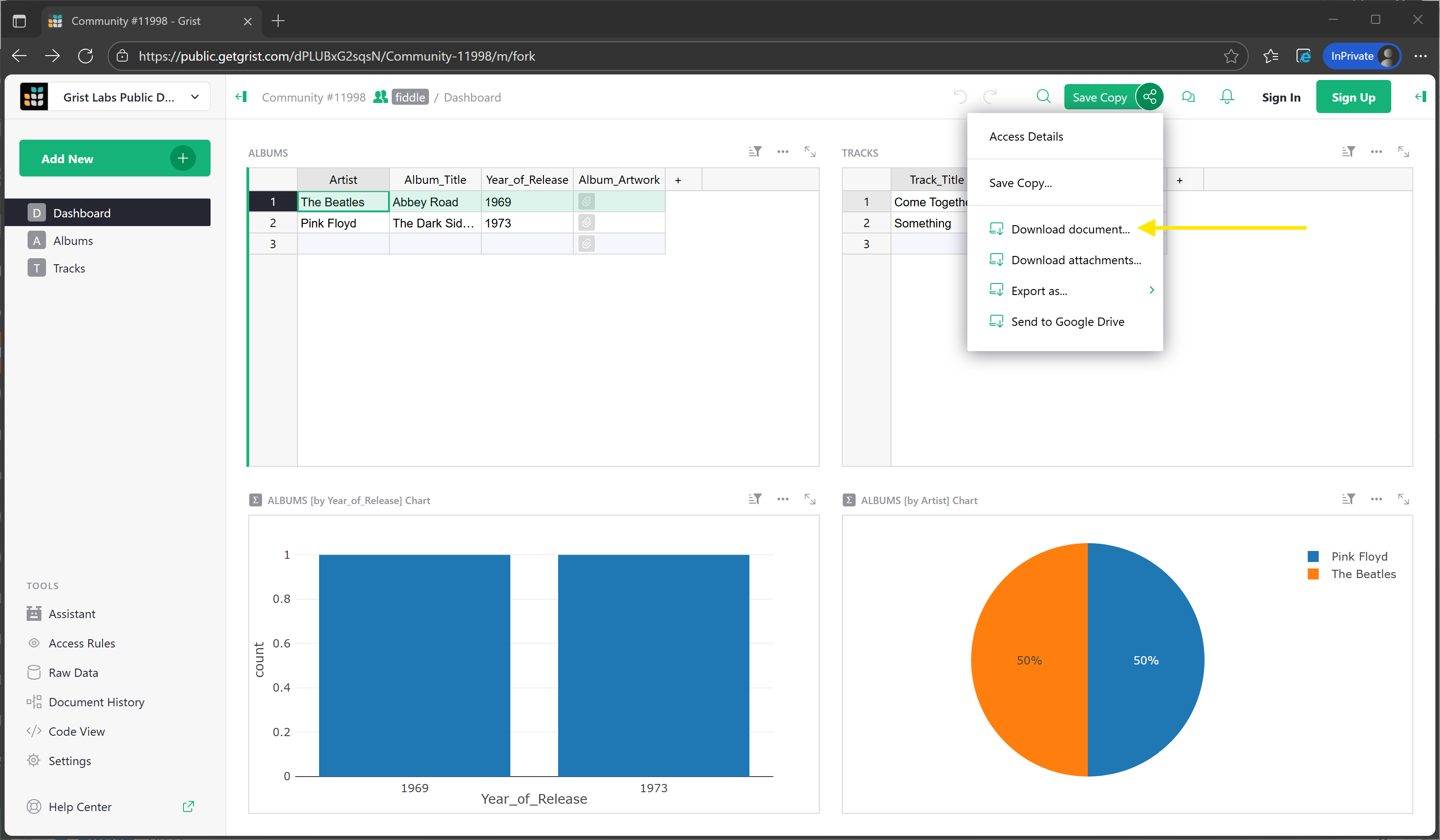
Task: Collapse the left navigation panel
Action: tap(241, 97)
